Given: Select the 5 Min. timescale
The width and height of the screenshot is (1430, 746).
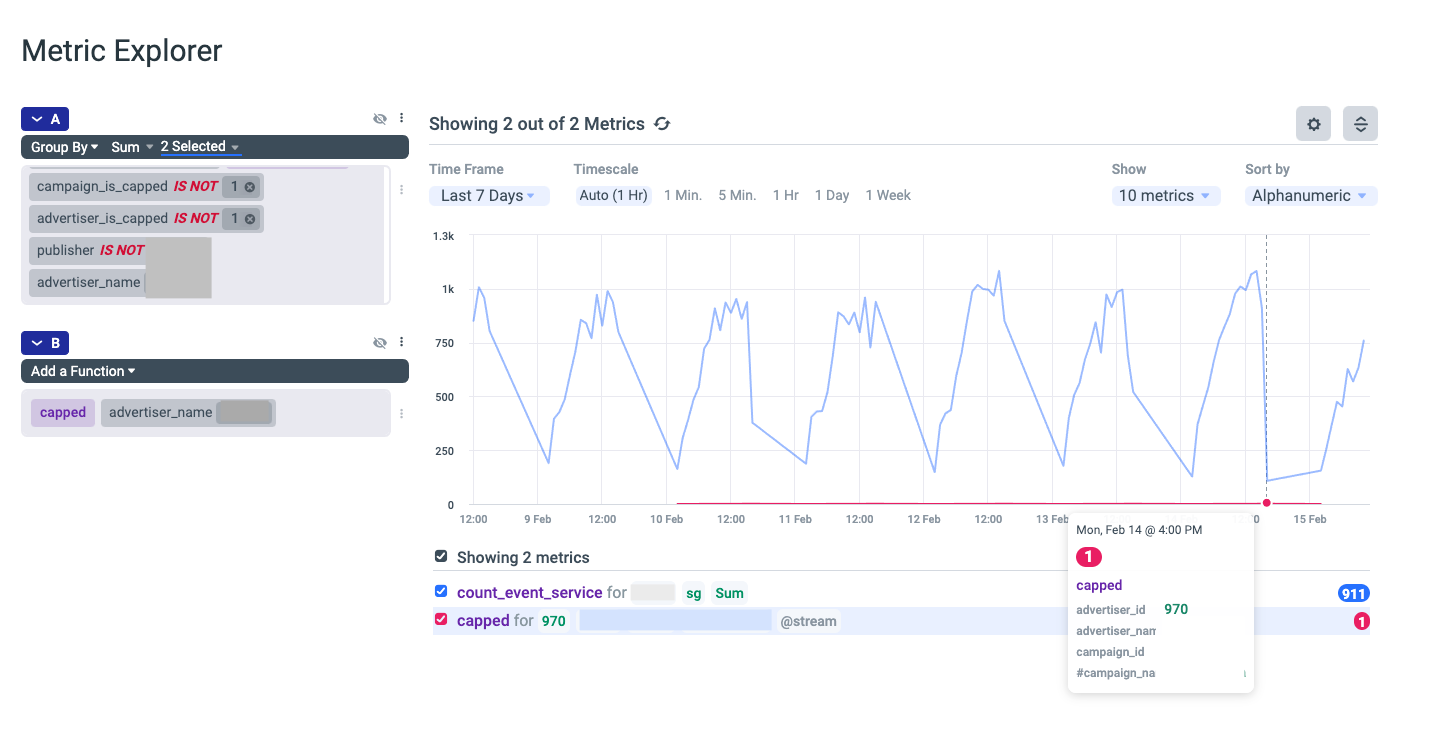Looking at the screenshot, I should point(737,196).
